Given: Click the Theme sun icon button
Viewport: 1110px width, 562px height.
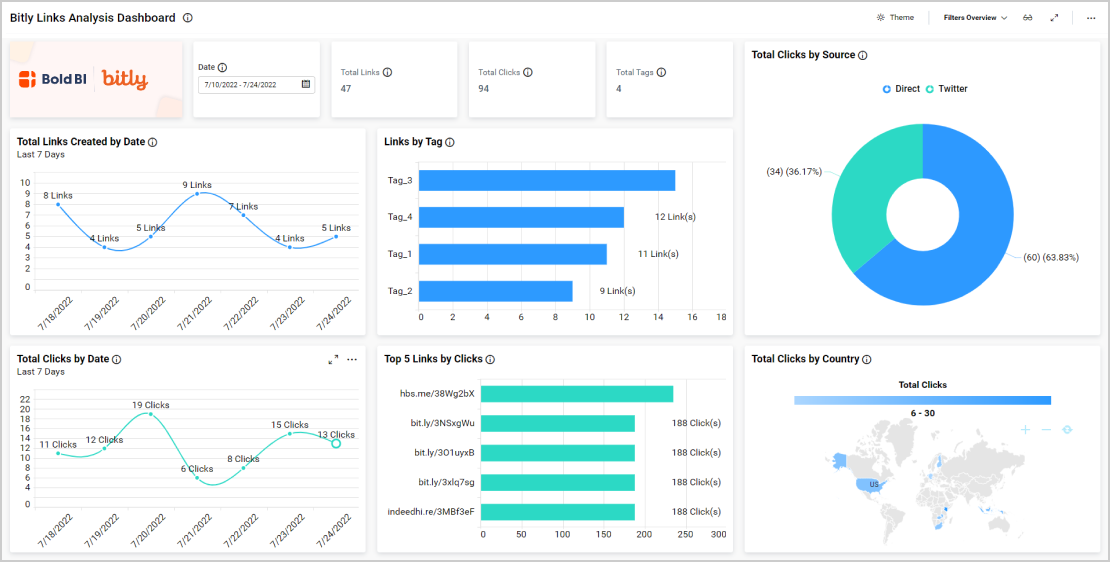Looking at the screenshot, I should (880, 18).
